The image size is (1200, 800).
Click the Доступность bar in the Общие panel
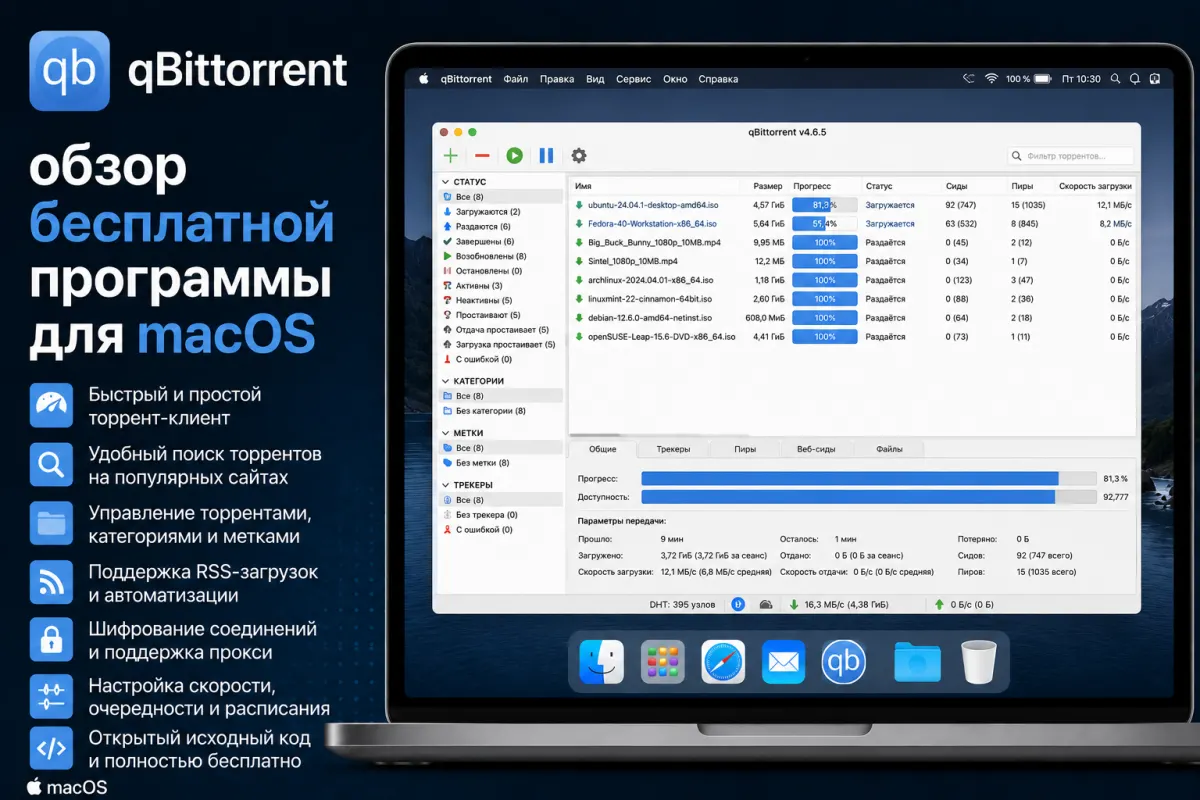click(x=869, y=496)
